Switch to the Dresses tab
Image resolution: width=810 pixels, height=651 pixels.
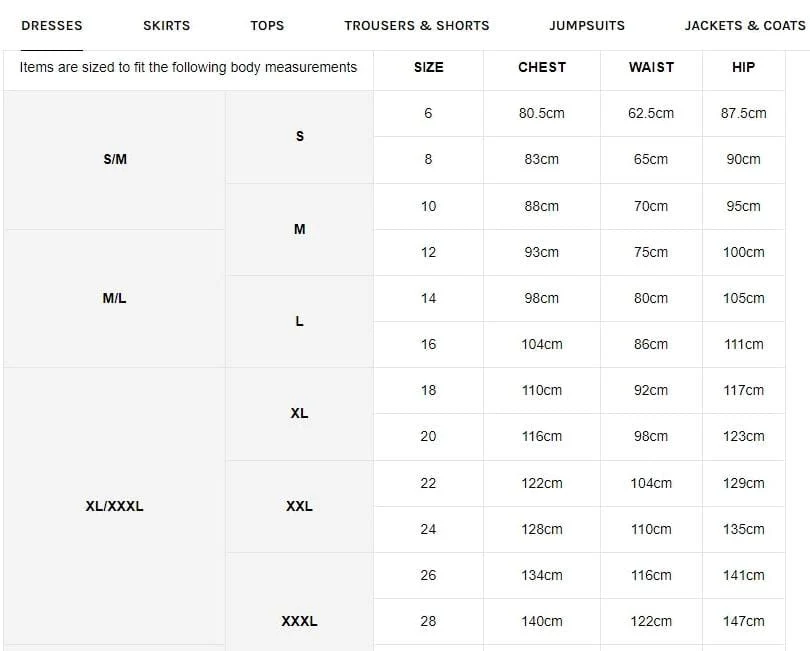click(x=52, y=25)
